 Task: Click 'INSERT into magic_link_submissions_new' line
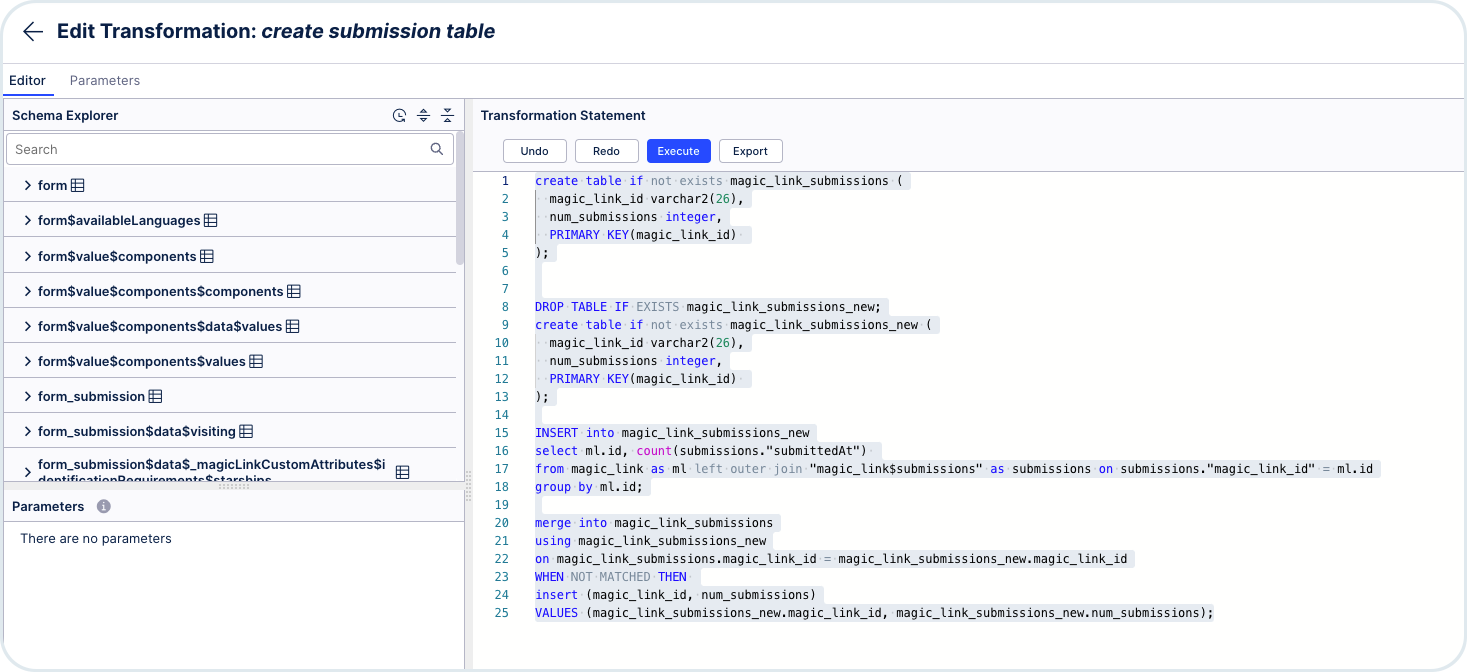pos(672,433)
